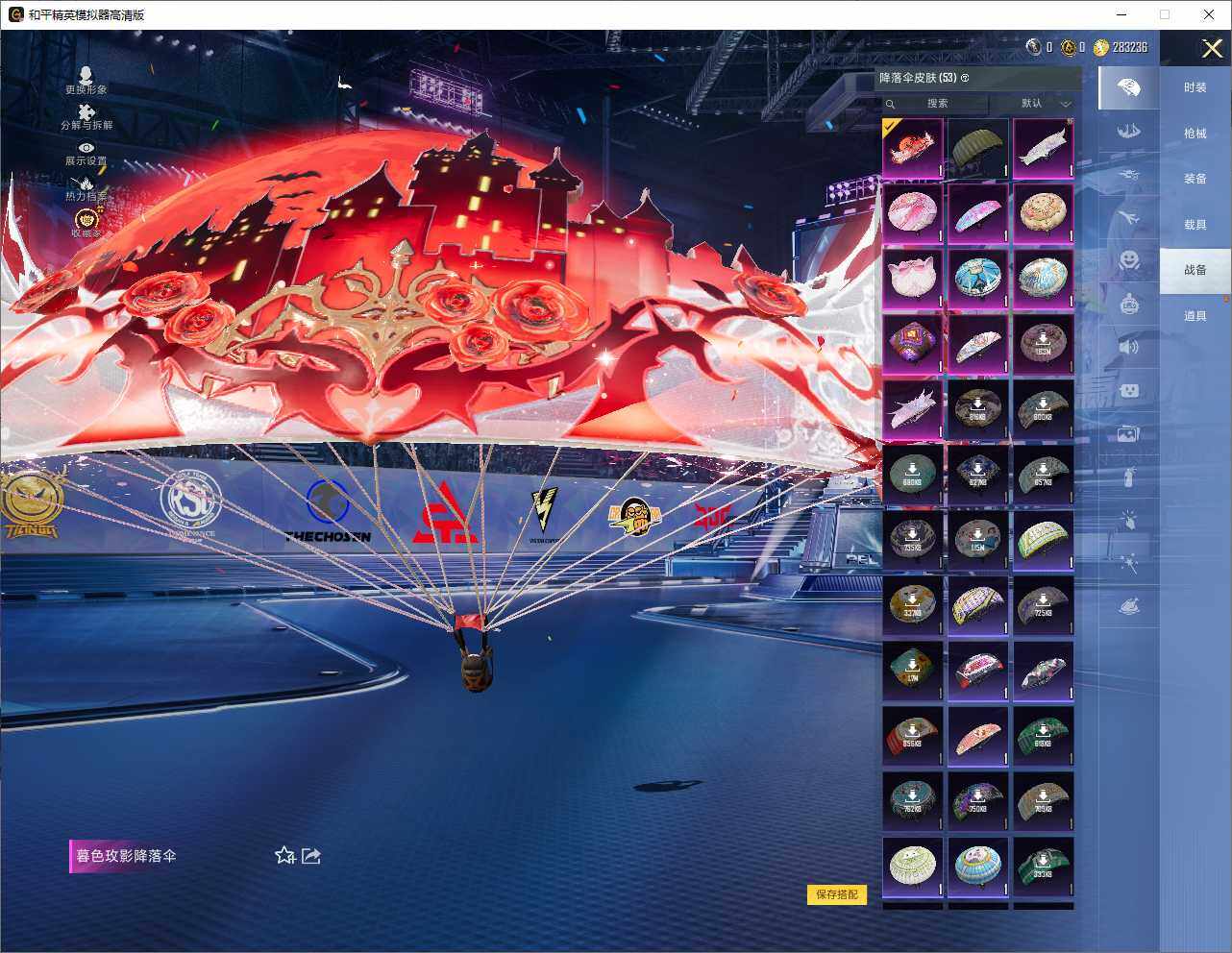Image resolution: width=1232 pixels, height=953 pixels.
Task: Select the pink and blue pastel parachute
Action: pyautogui.click(x=978, y=214)
